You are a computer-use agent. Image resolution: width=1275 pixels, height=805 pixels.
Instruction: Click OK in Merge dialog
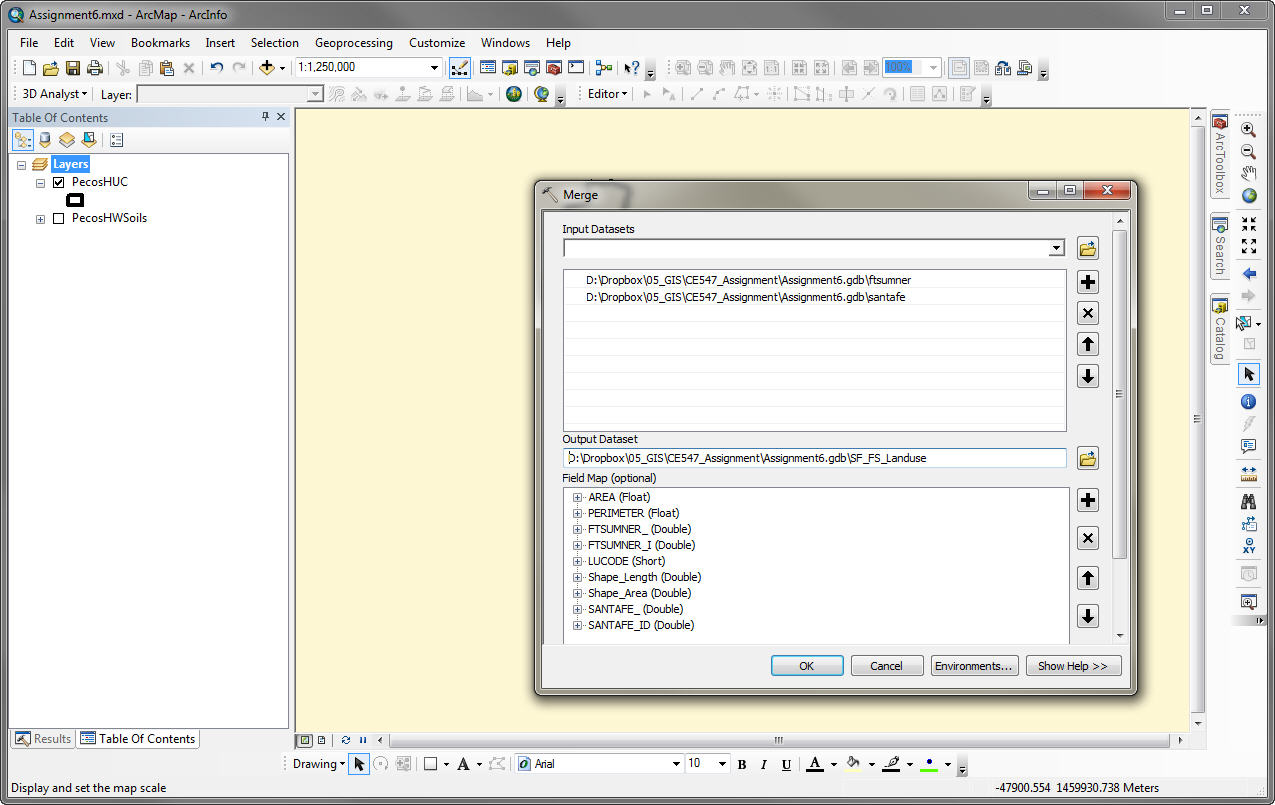[x=807, y=666]
